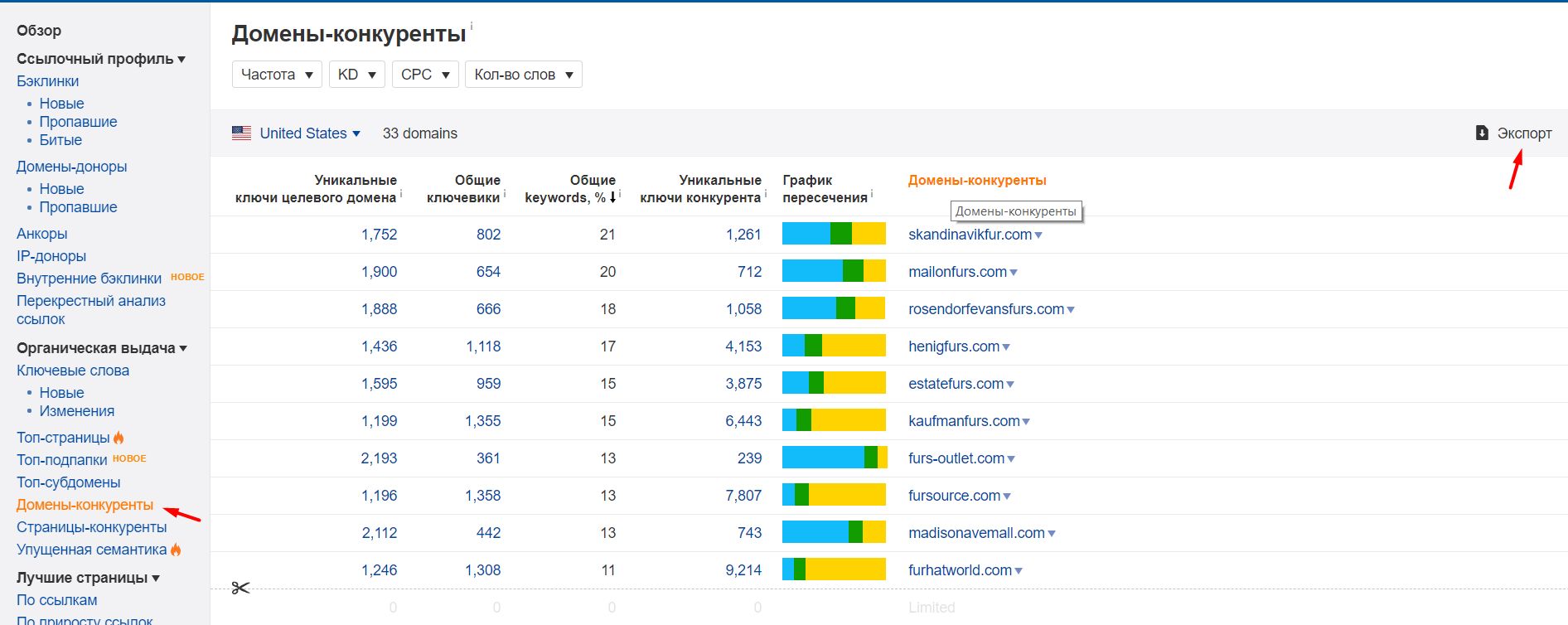Image resolution: width=1568 pixels, height=625 pixels.
Task: Open Бэклинки in the sidebar
Action: click(x=48, y=81)
